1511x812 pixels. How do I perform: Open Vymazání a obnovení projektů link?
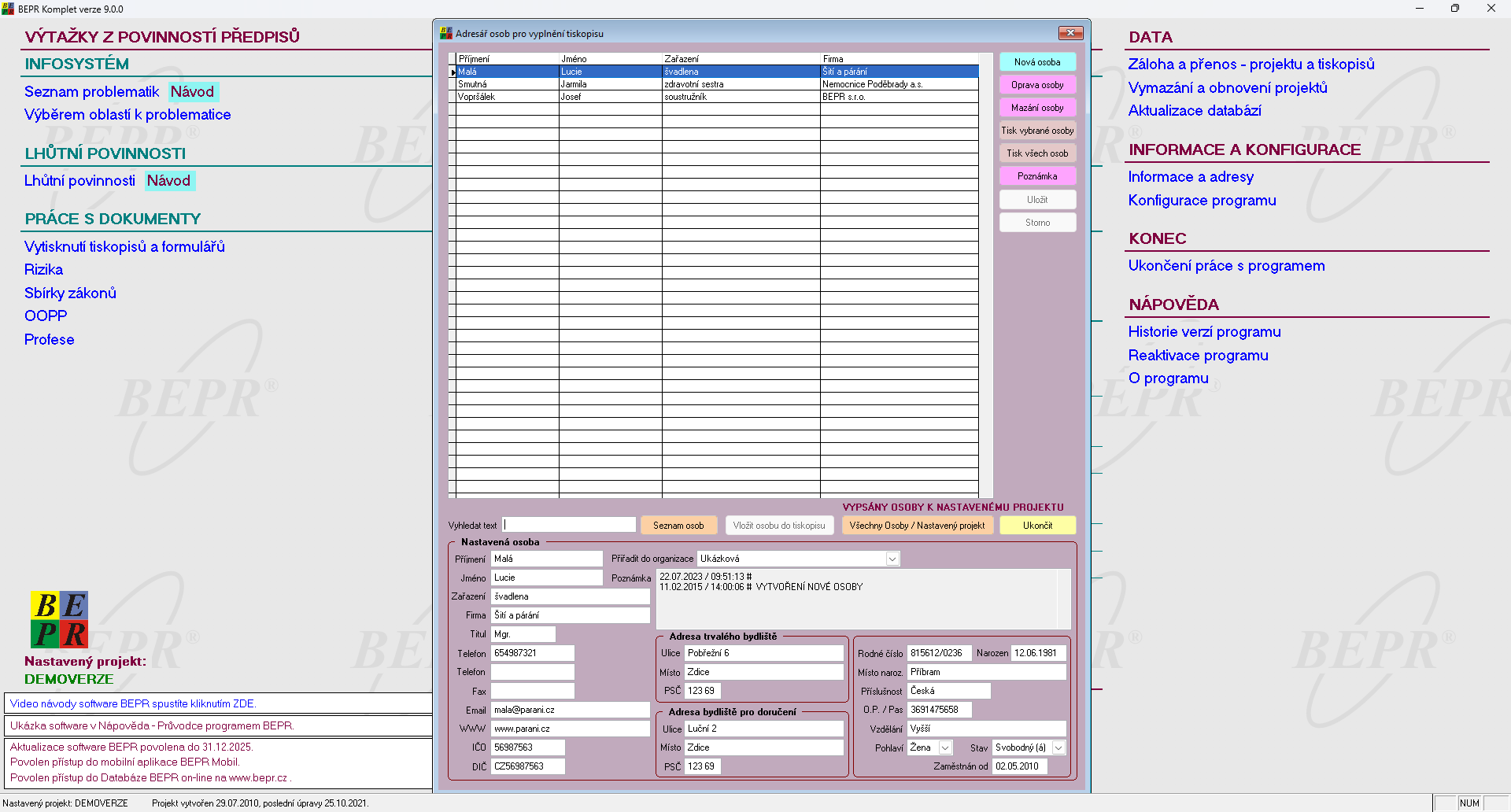click(x=1228, y=88)
